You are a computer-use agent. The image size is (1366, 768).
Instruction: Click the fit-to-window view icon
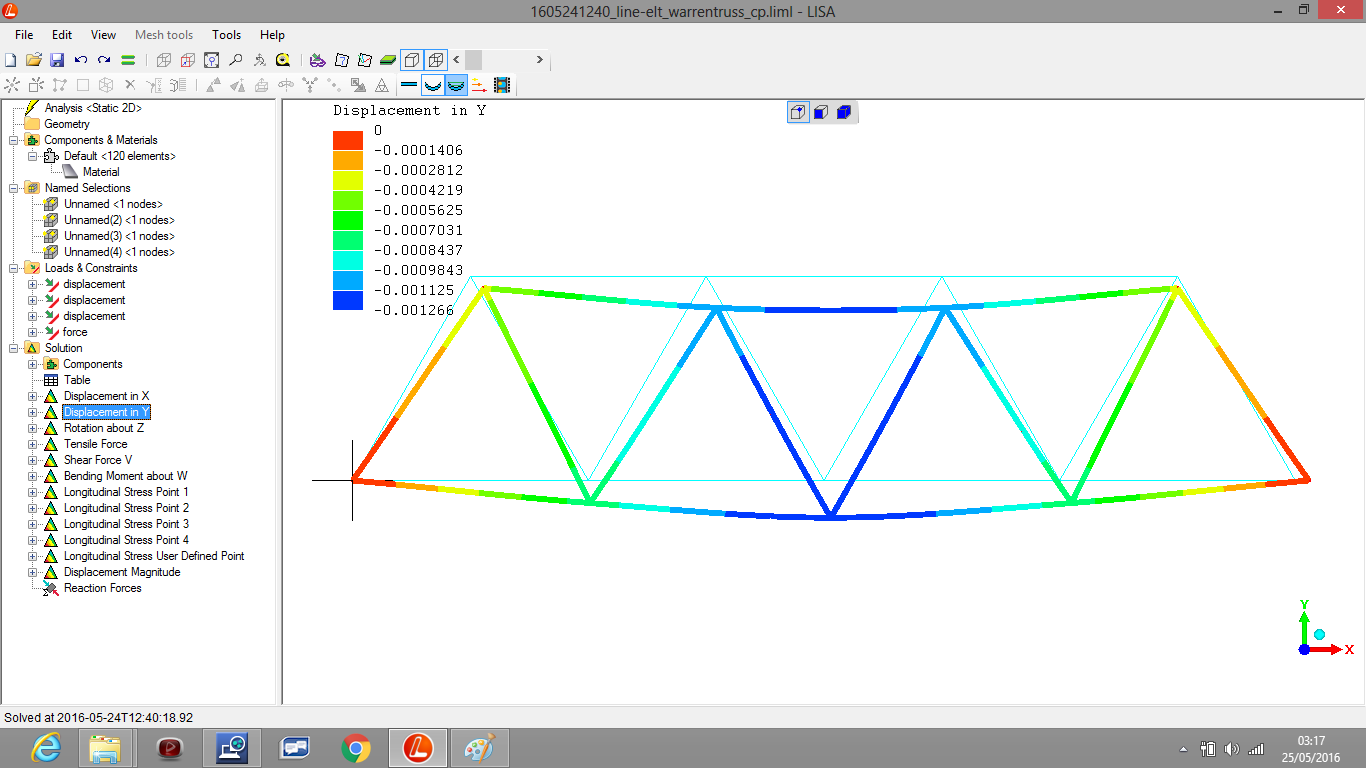pos(212,60)
